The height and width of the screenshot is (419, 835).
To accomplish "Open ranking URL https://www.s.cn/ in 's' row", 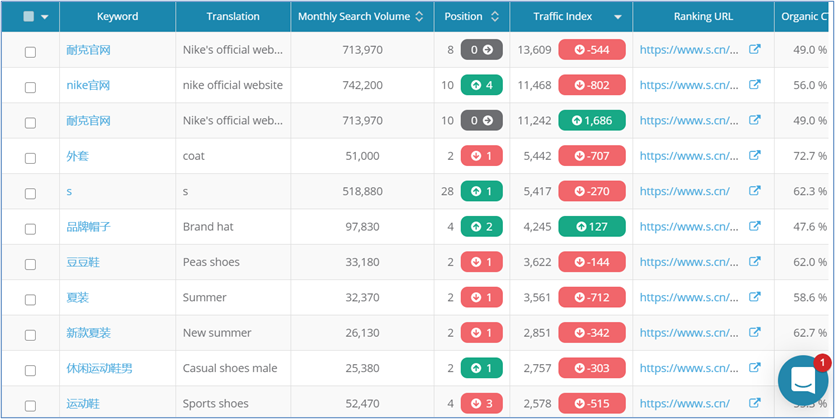I will [x=685, y=191].
